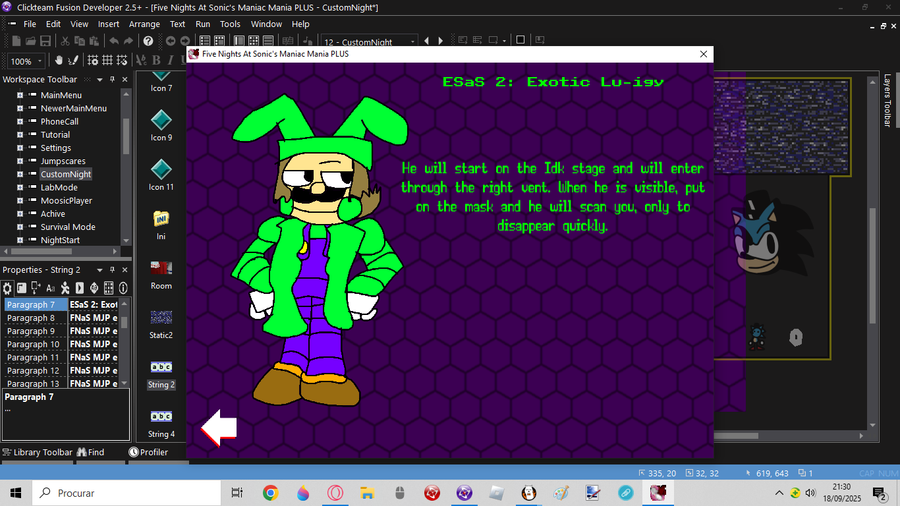Expand the Survival Mode tree node
900x506 pixels.
(20, 227)
